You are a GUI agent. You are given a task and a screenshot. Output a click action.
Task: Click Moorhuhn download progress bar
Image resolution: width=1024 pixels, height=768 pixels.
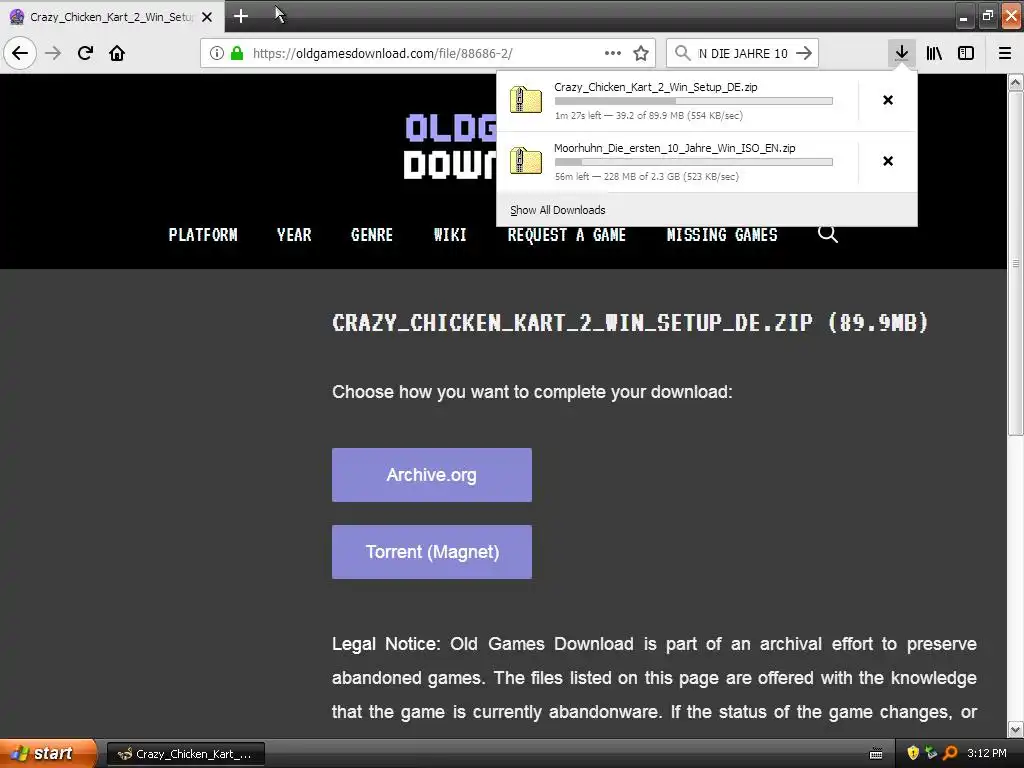click(x=694, y=161)
